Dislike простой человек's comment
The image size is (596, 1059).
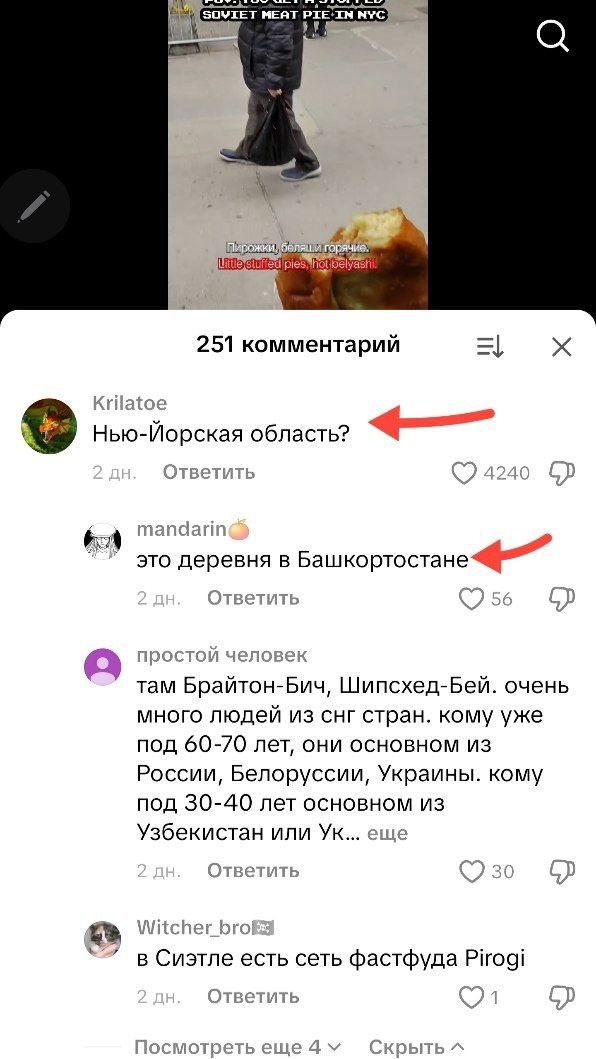pos(562,871)
